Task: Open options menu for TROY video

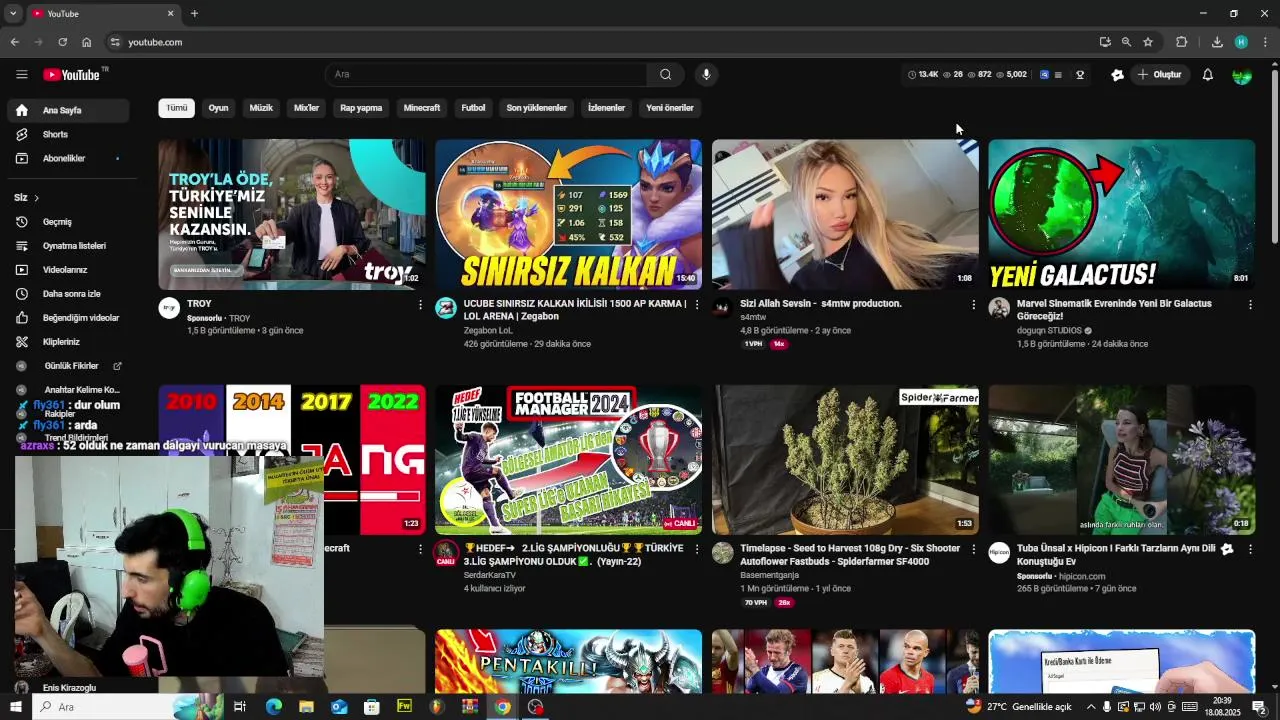Action: pyautogui.click(x=420, y=305)
